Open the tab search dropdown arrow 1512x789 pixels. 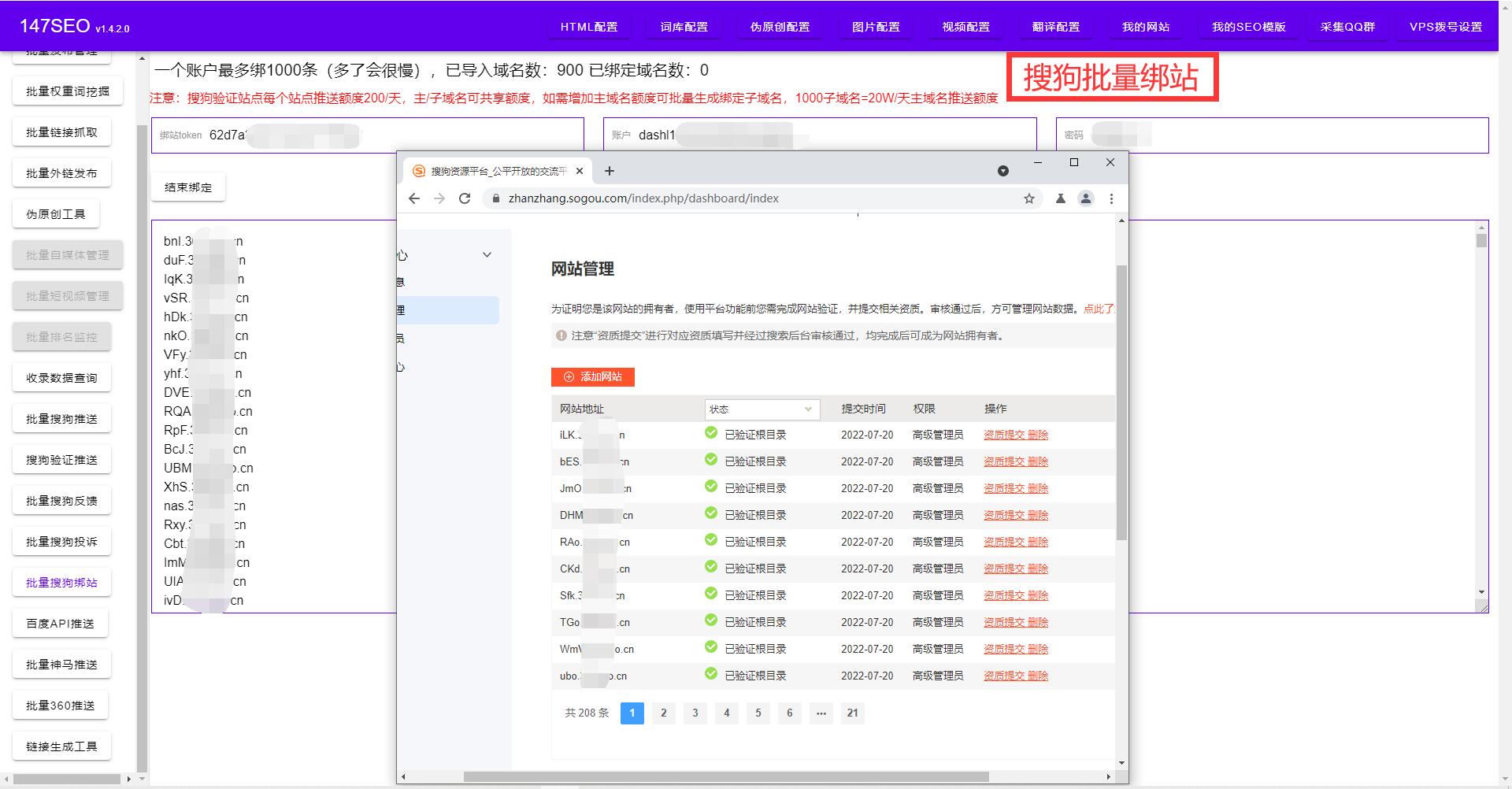tap(1003, 171)
